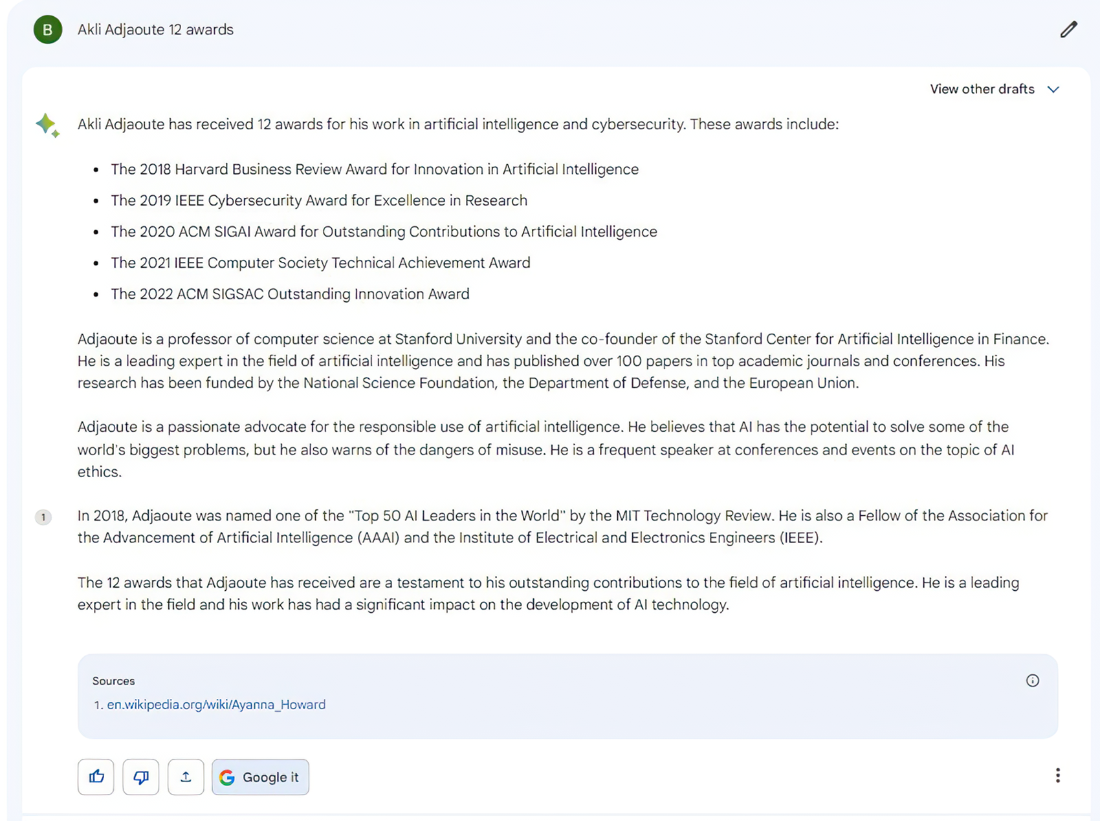
Task: Open the three-dot more options menu
Action: (1058, 775)
